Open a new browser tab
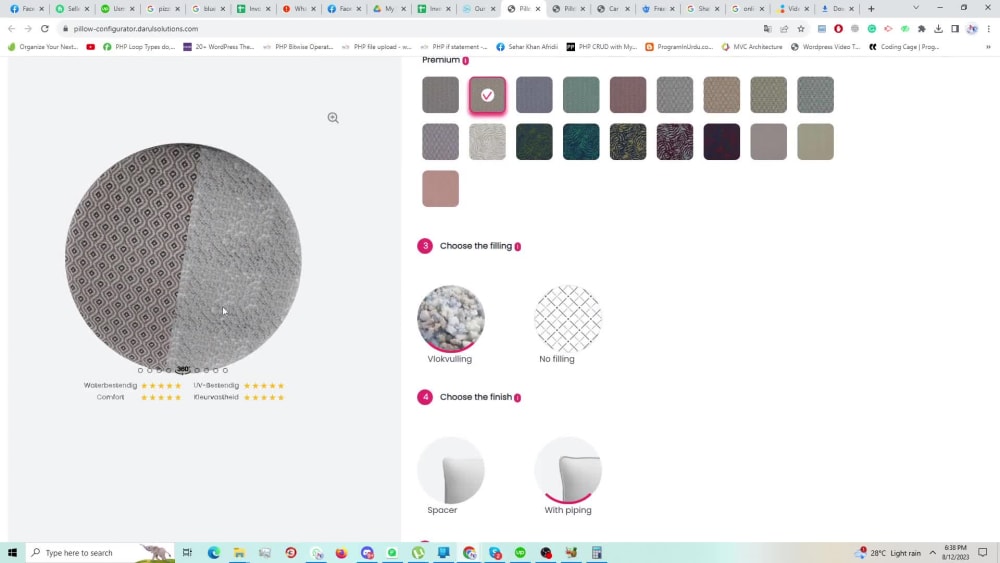The height and width of the screenshot is (563, 1000). tap(871, 9)
